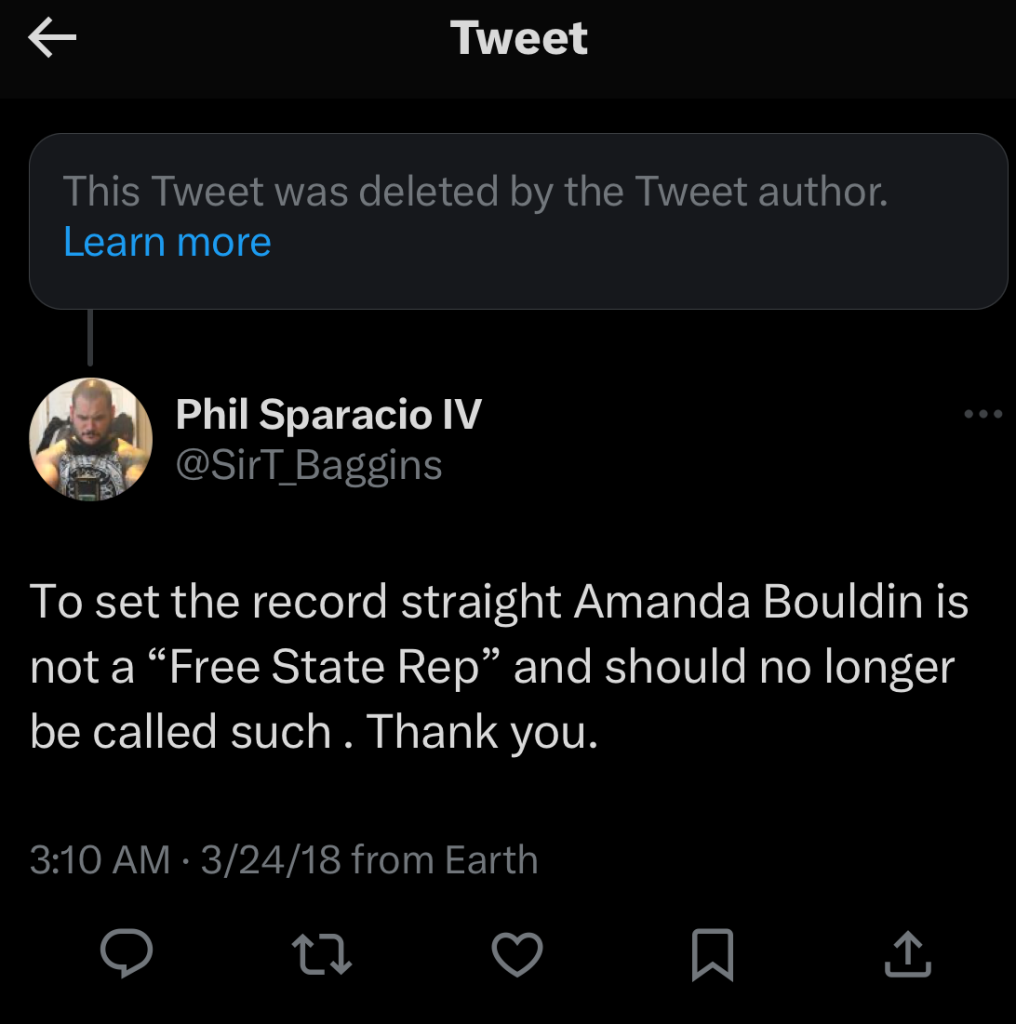This screenshot has height=1024, width=1016.
Task: Tap the back arrow in the header
Action: [53, 39]
